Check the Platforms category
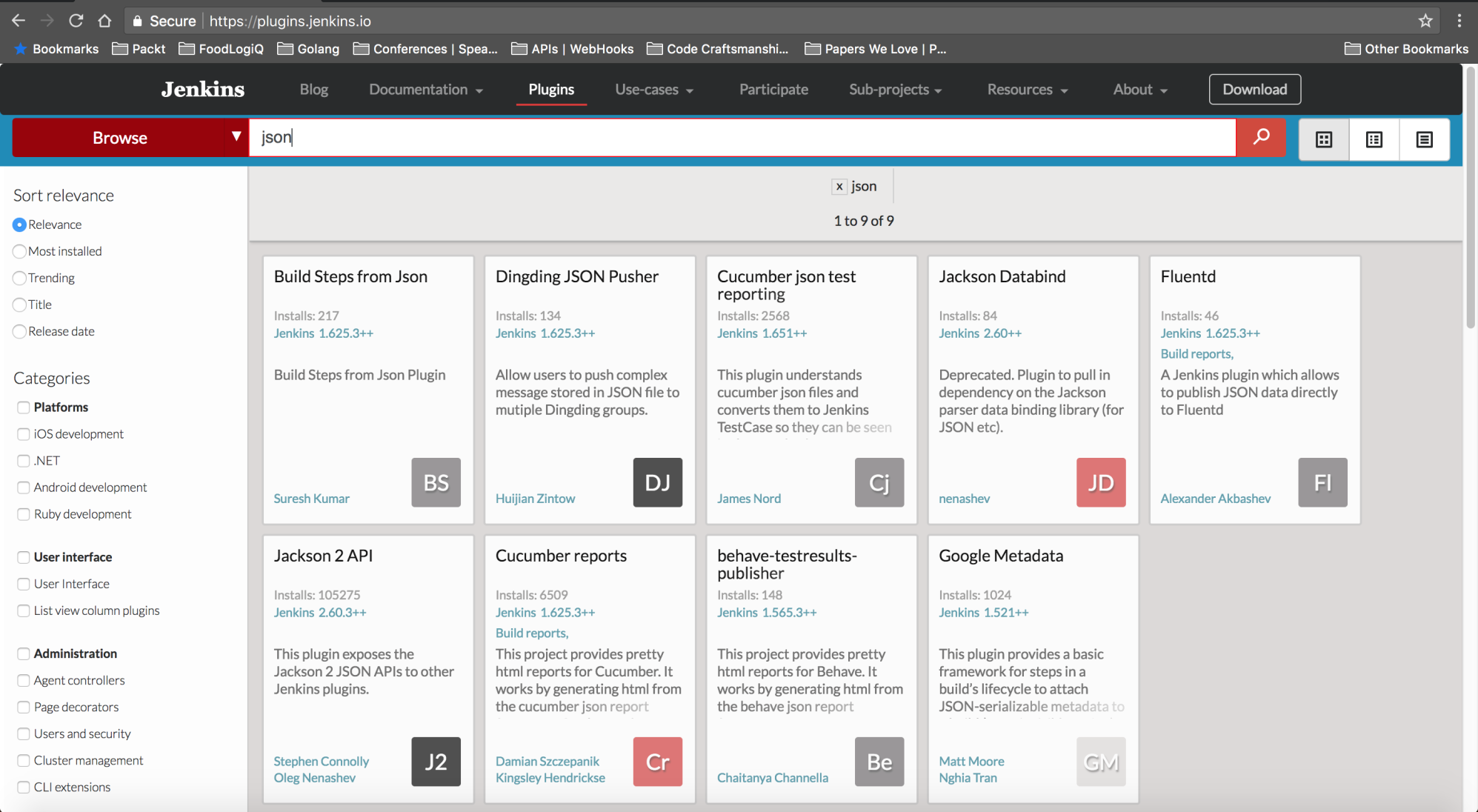The image size is (1478, 812). [x=24, y=407]
